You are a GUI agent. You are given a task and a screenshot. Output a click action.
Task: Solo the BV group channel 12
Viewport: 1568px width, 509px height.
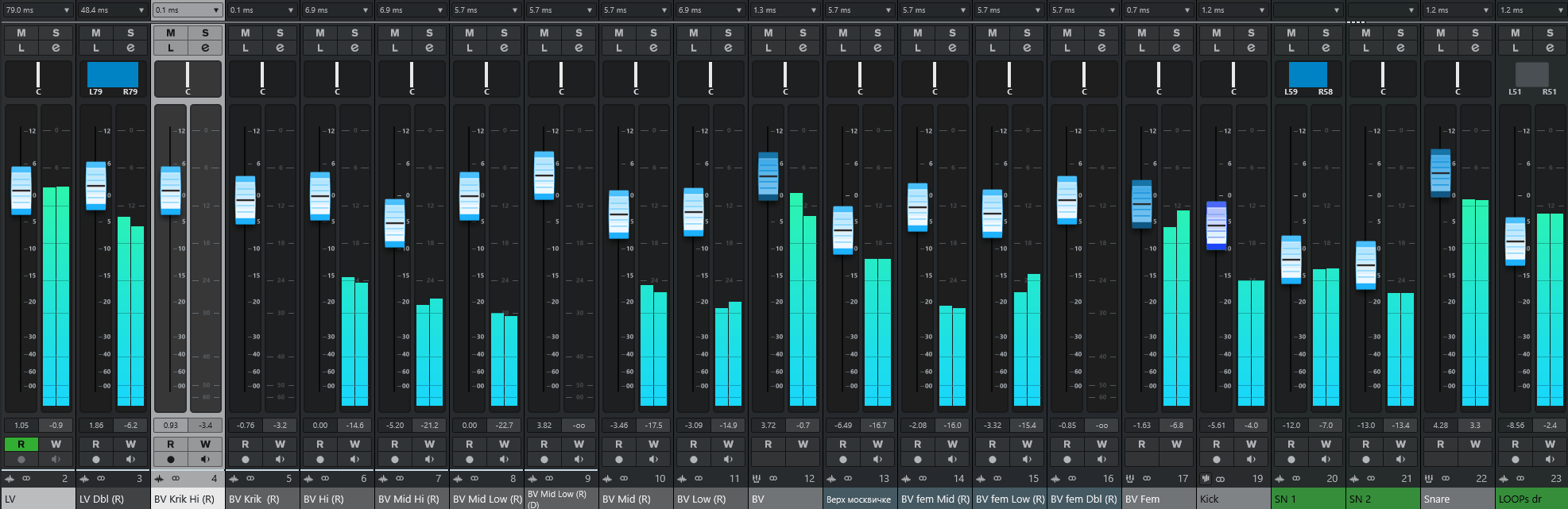[x=803, y=33]
